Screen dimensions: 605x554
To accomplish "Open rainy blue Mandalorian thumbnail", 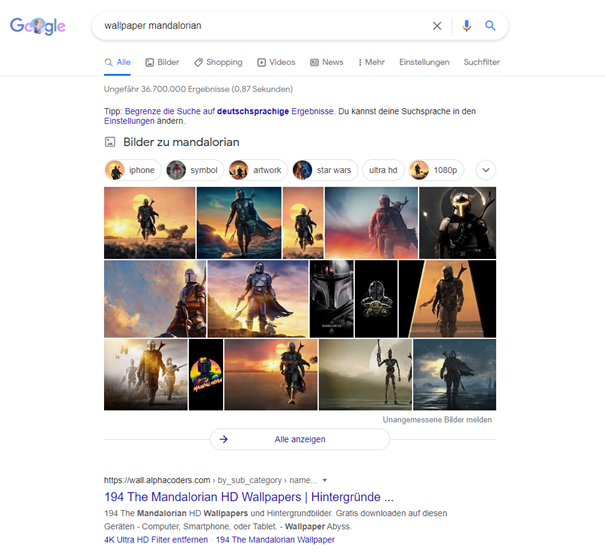I will point(455,375).
